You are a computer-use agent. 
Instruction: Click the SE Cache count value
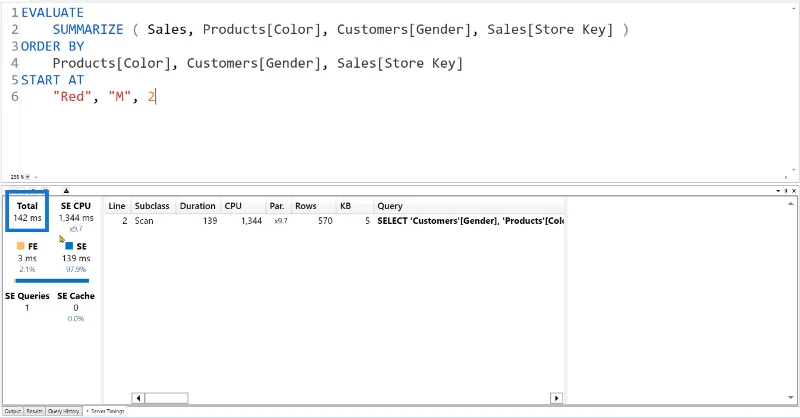(x=76, y=308)
